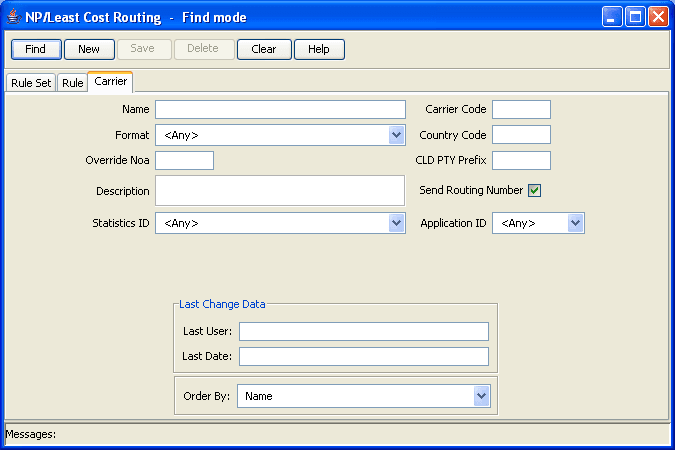675x450 pixels.
Task: Click inside the Description text area
Action: [280, 190]
